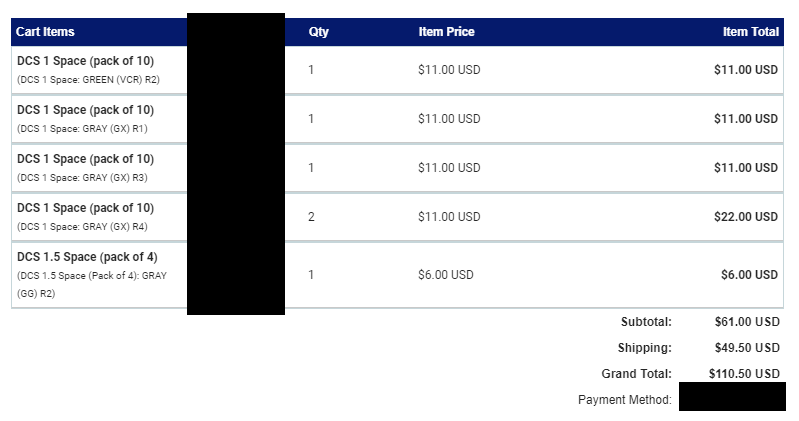
Task: Click the Cart Items column header
Action: pos(45,32)
